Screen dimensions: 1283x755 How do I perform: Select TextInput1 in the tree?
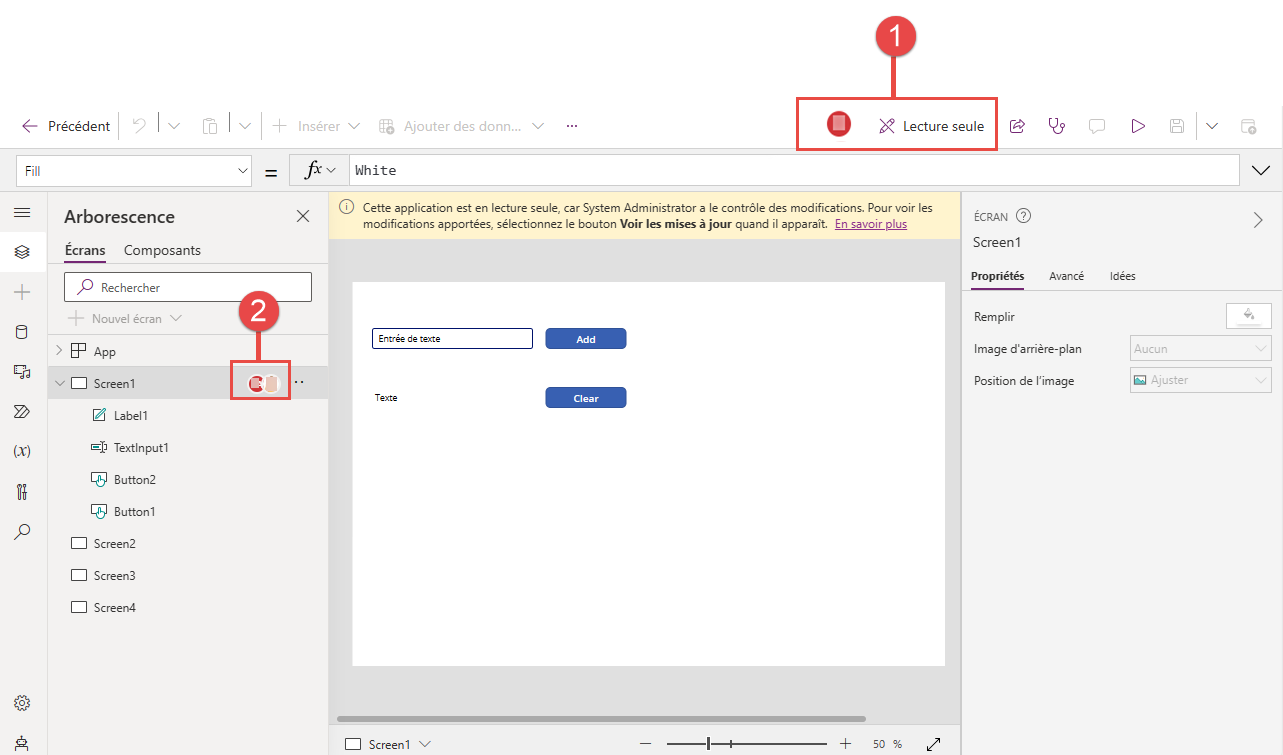(x=141, y=447)
